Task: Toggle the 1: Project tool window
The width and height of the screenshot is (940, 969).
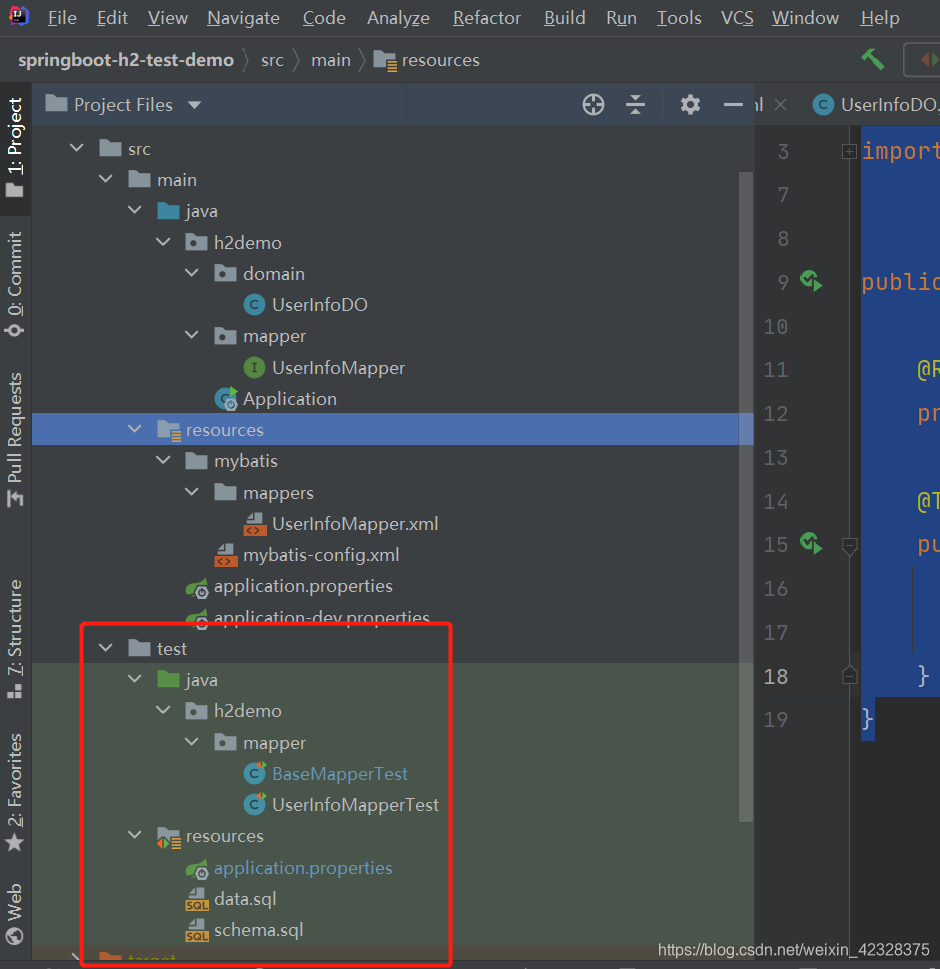Action: click(15, 147)
